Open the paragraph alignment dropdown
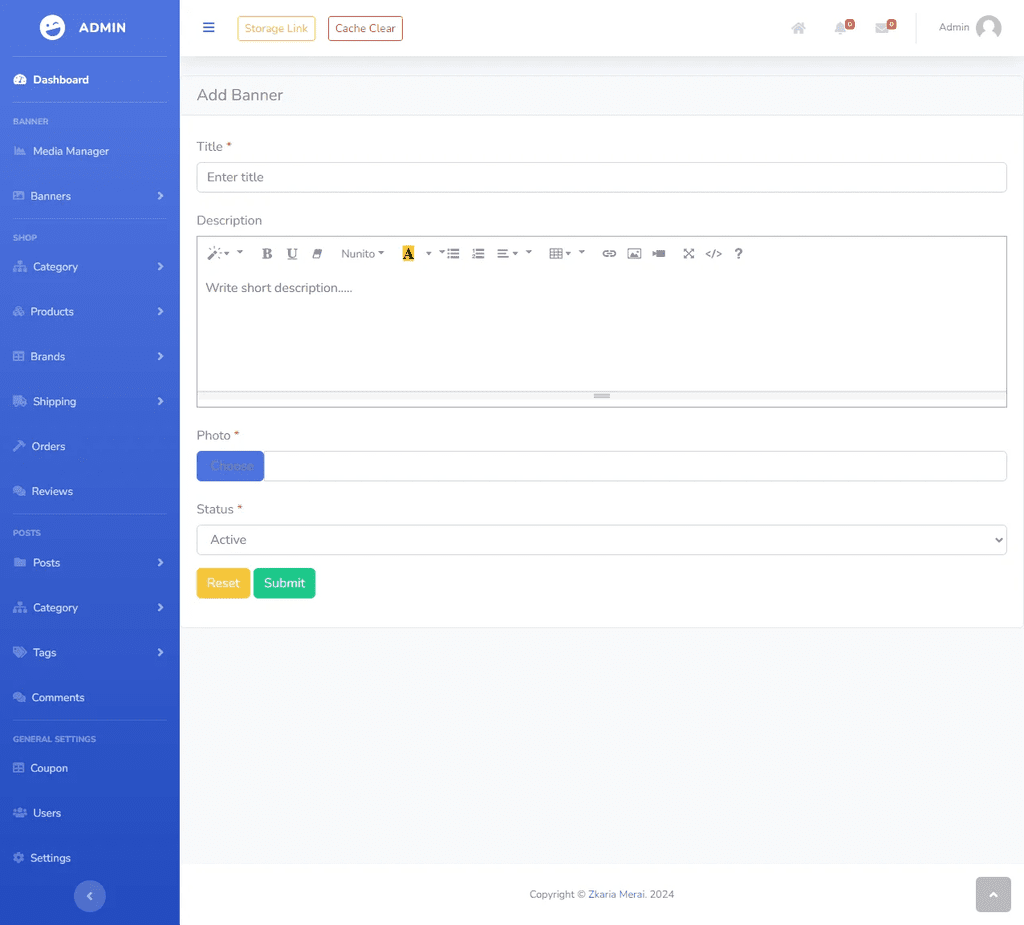1024x925 pixels. pyautogui.click(x=507, y=253)
